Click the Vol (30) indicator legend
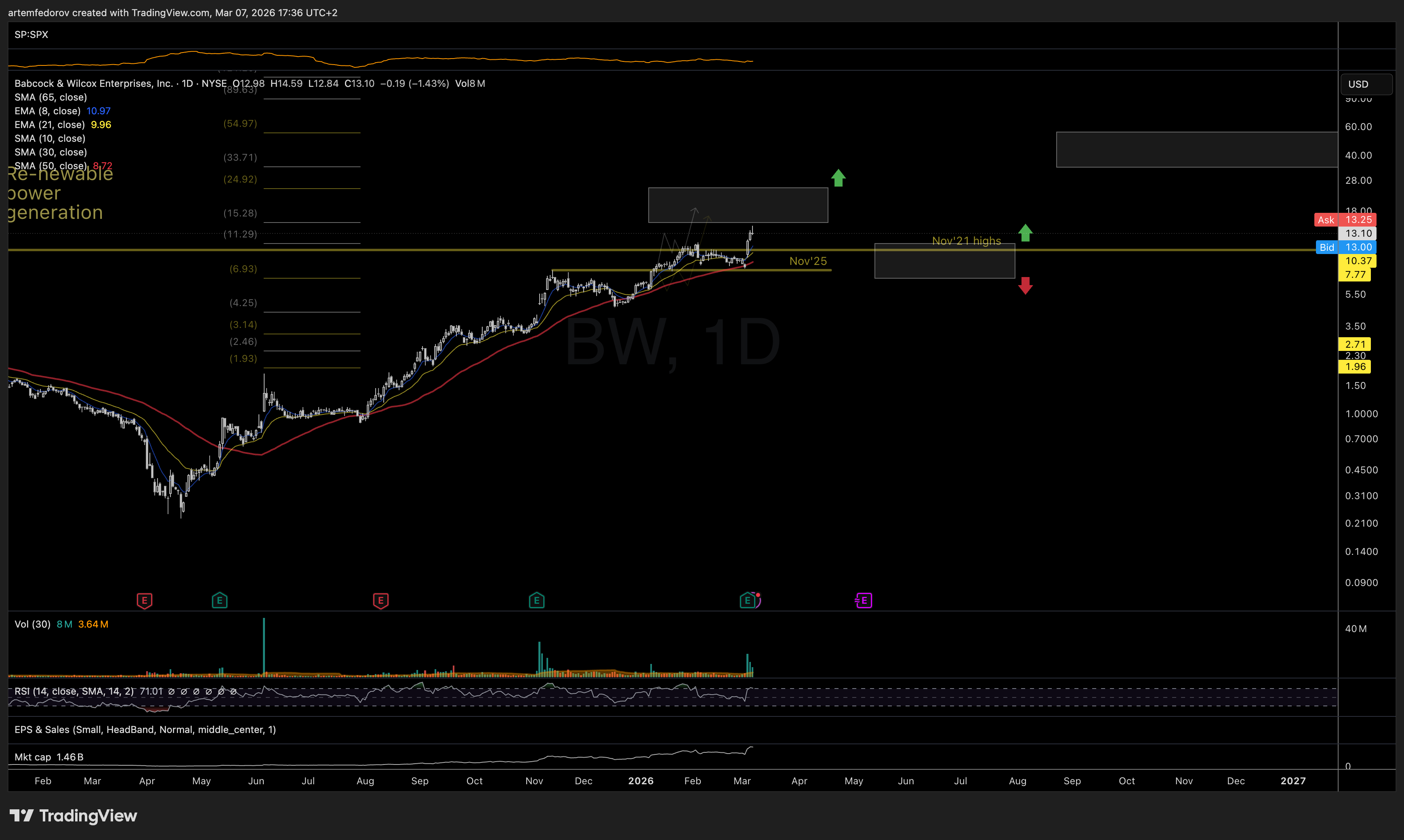The image size is (1404, 840). click(x=32, y=624)
